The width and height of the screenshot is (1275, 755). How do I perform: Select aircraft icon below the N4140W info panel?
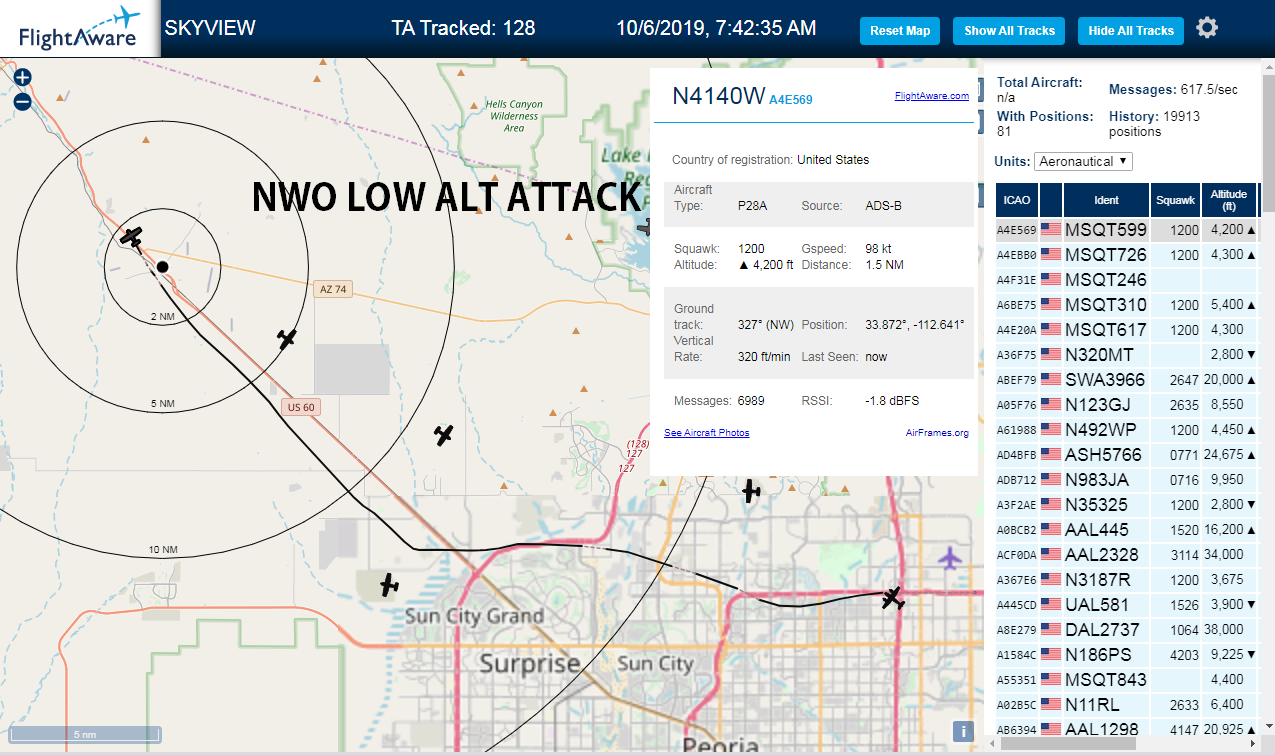(x=751, y=491)
